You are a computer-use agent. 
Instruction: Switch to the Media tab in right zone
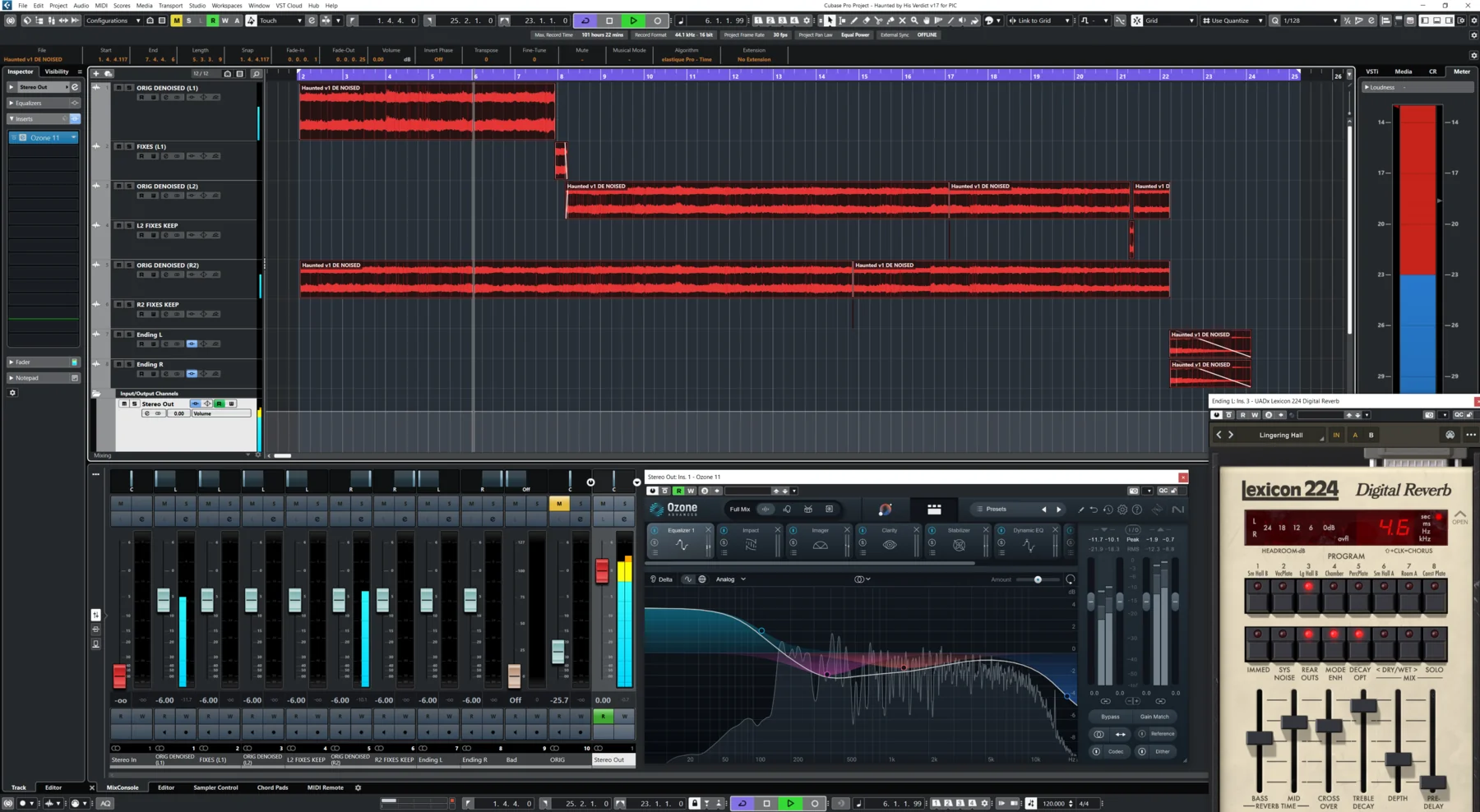pyautogui.click(x=1404, y=72)
